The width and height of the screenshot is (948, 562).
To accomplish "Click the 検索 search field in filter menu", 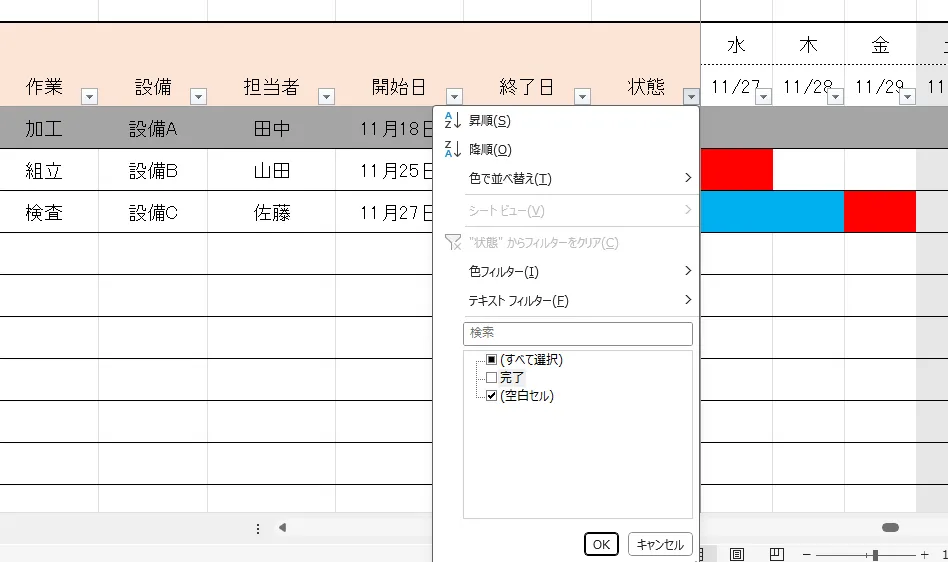I will [577, 334].
